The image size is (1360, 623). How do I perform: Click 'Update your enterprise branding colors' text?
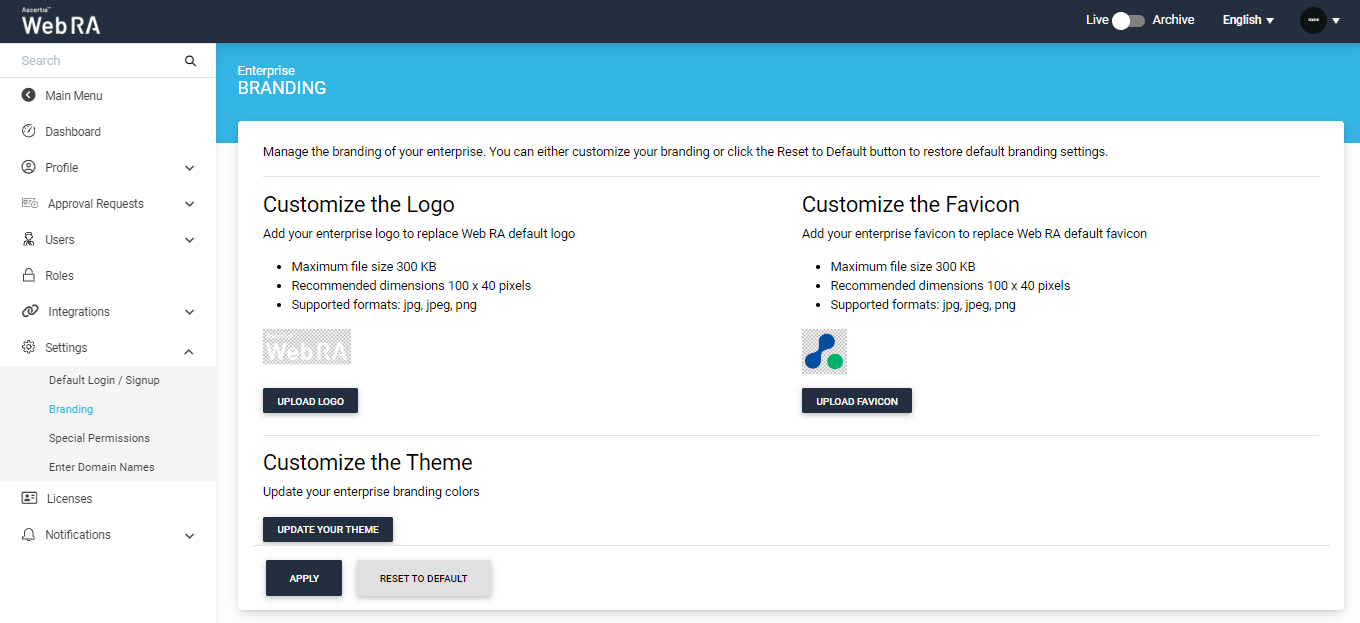371,492
